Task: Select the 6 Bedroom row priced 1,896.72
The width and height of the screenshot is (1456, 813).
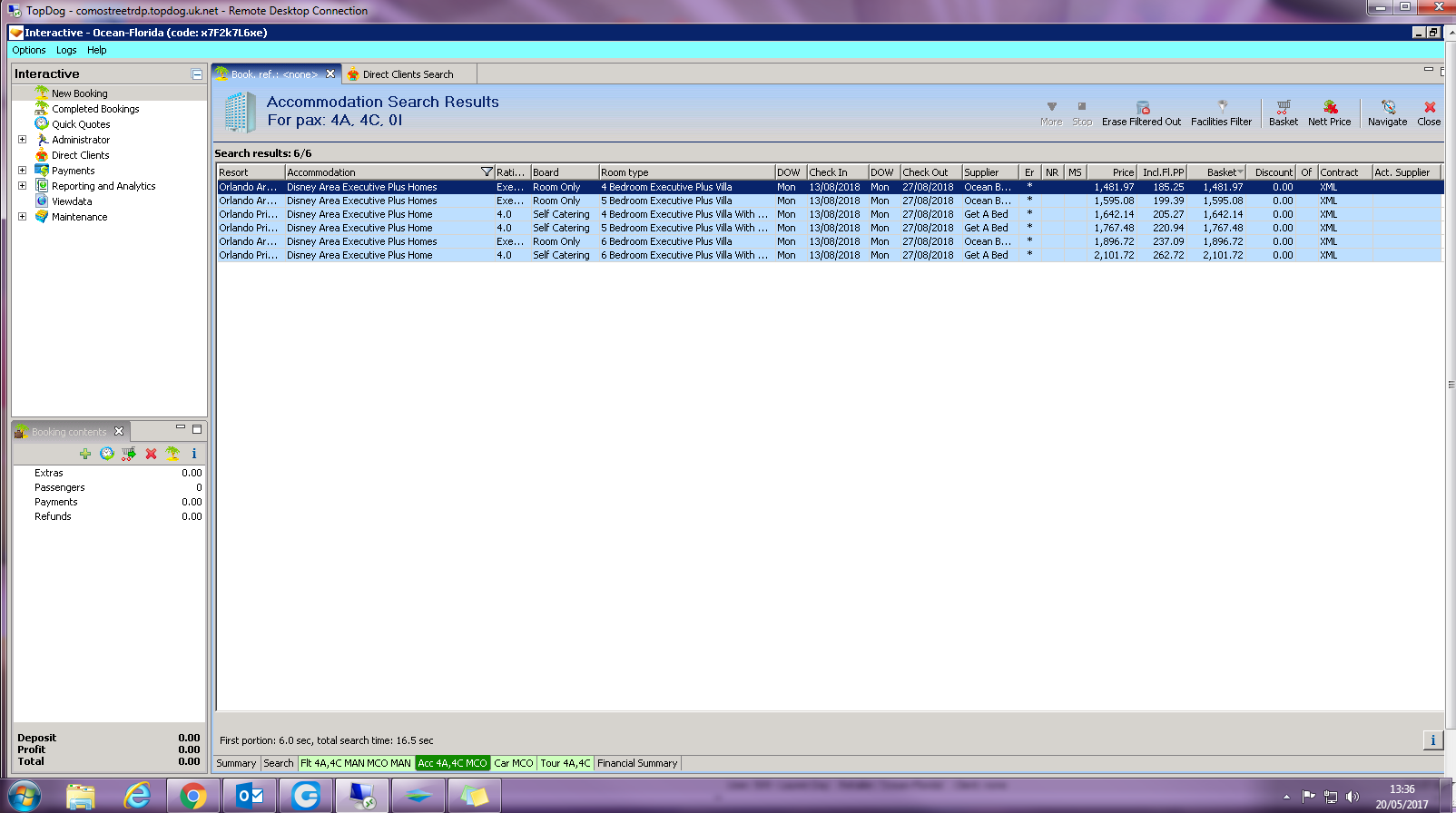Action: 829,241
